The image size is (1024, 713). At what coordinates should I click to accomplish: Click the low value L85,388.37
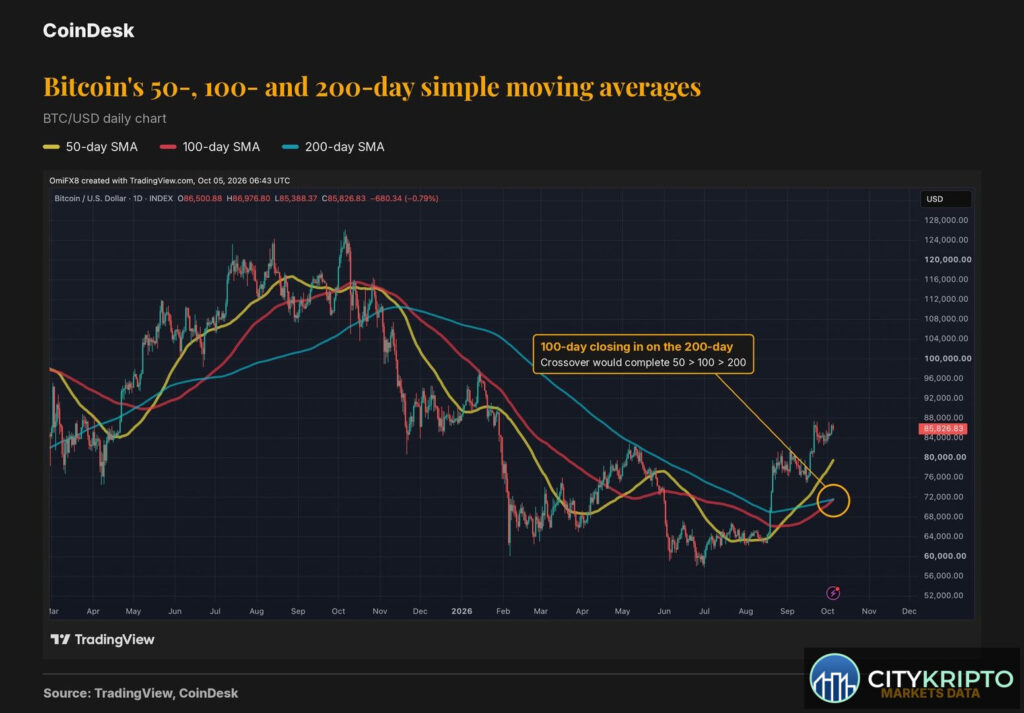(x=296, y=198)
